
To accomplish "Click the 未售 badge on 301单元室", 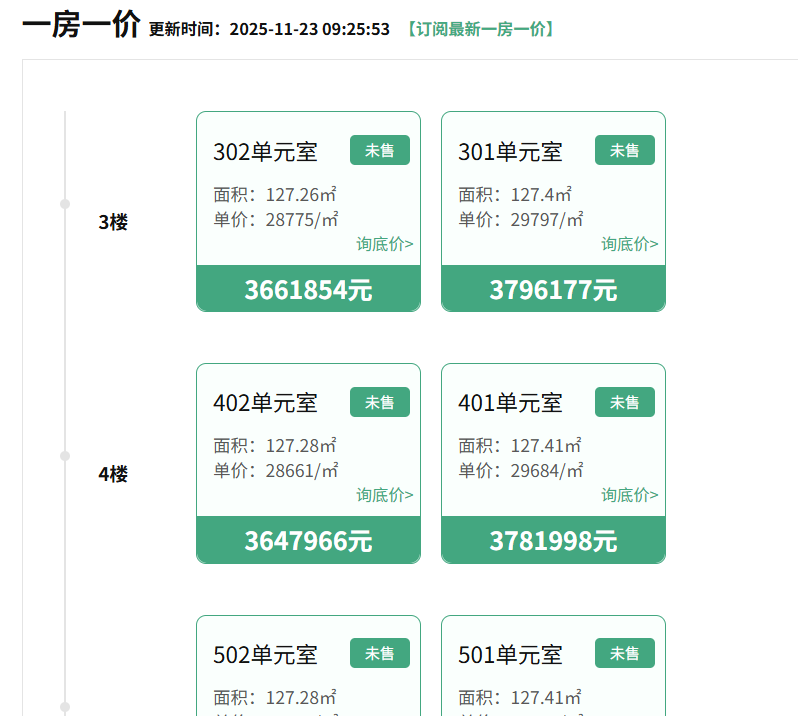I will [625, 151].
